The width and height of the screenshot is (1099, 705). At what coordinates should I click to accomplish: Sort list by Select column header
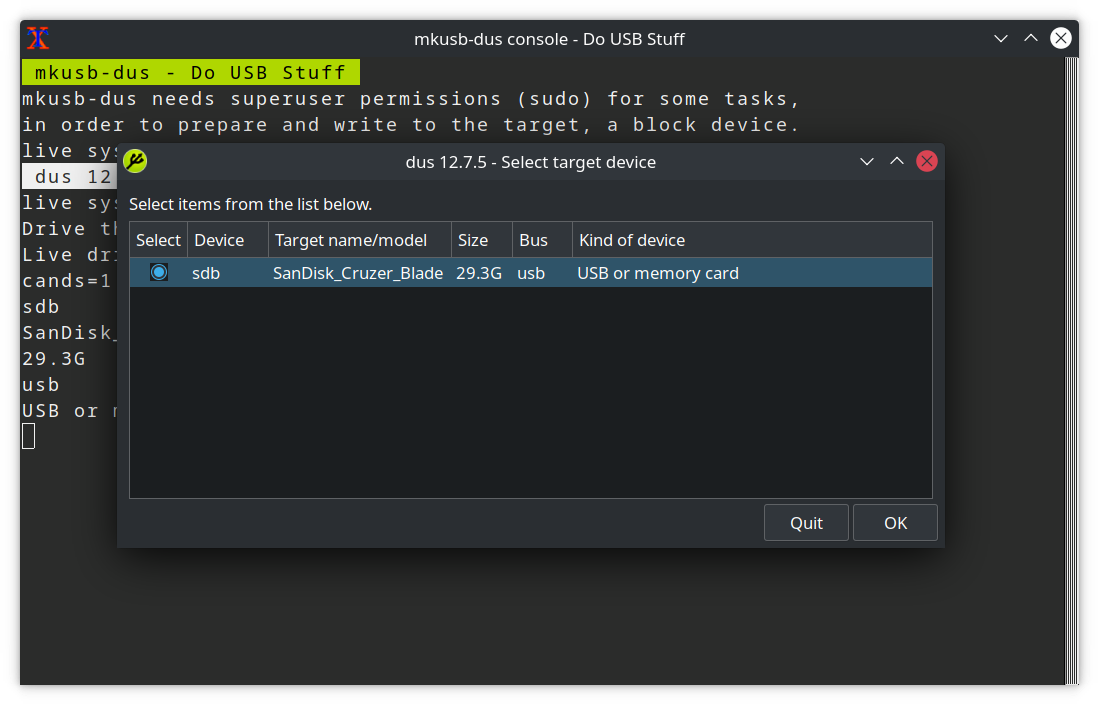(x=159, y=240)
